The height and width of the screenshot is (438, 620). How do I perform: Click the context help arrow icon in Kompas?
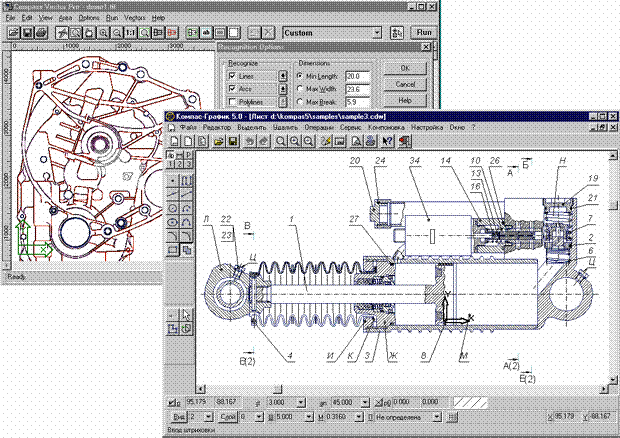387,142
